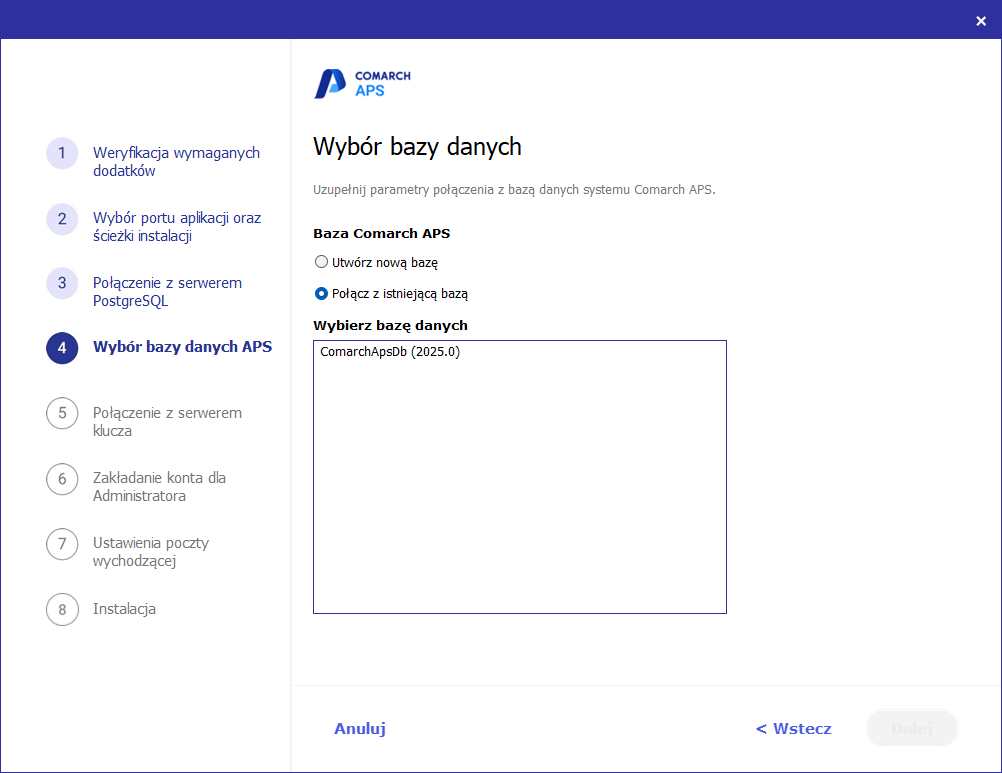Click the highlighted step 4 circle
Viewport: 1002px width, 773px height.
pyautogui.click(x=61, y=347)
